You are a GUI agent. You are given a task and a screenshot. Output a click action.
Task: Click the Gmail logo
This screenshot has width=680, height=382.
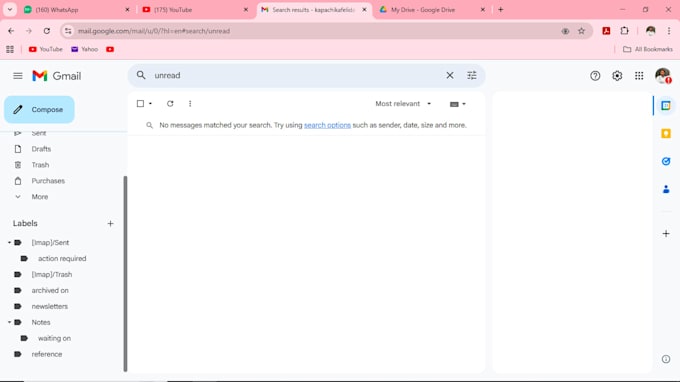click(x=56, y=76)
